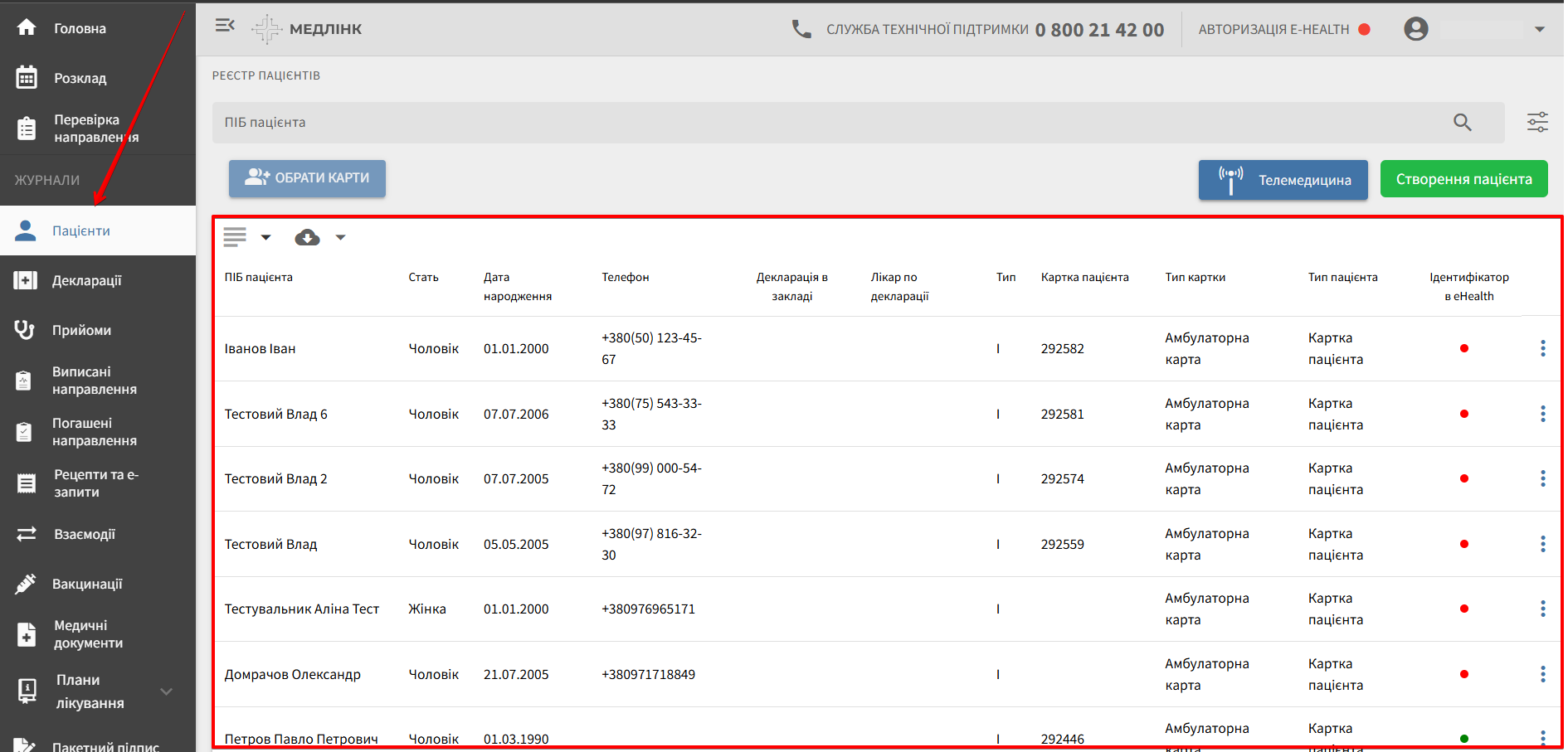The height and width of the screenshot is (752, 1568).
Task: Click the Телемедицина button
Action: [x=1283, y=180]
